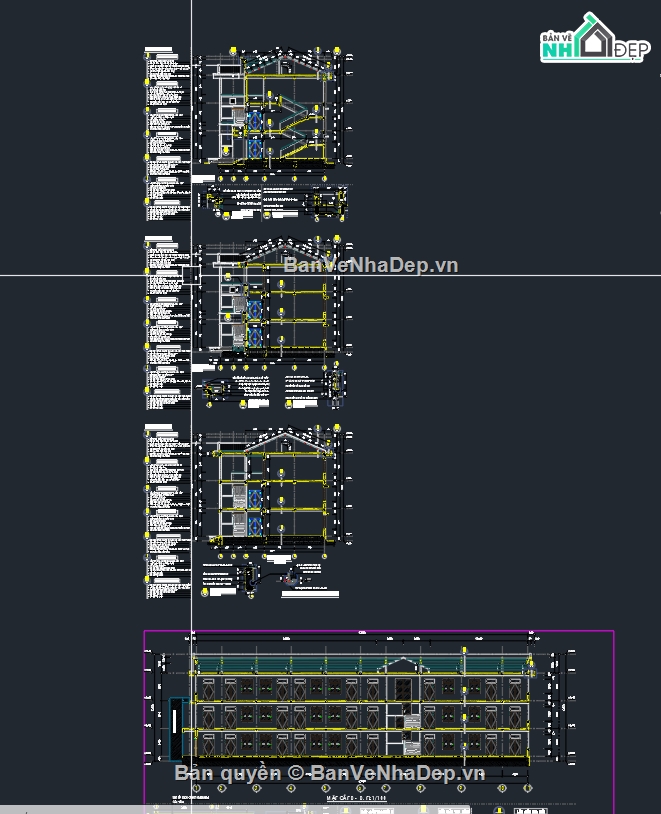Click the 'MẶT CẮT' title under the elevation
The height and width of the screenshot is (814, 661).
tap(356, 798)
